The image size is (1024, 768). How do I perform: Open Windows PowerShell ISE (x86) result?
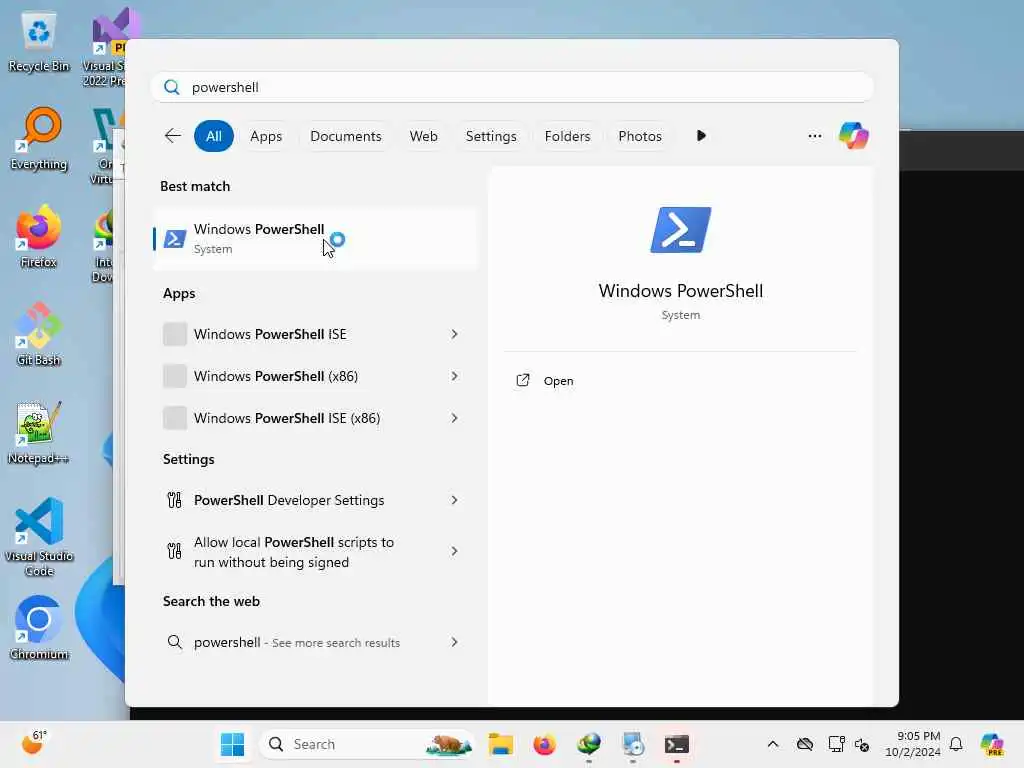pyautogui.click(x=315, y=418)
